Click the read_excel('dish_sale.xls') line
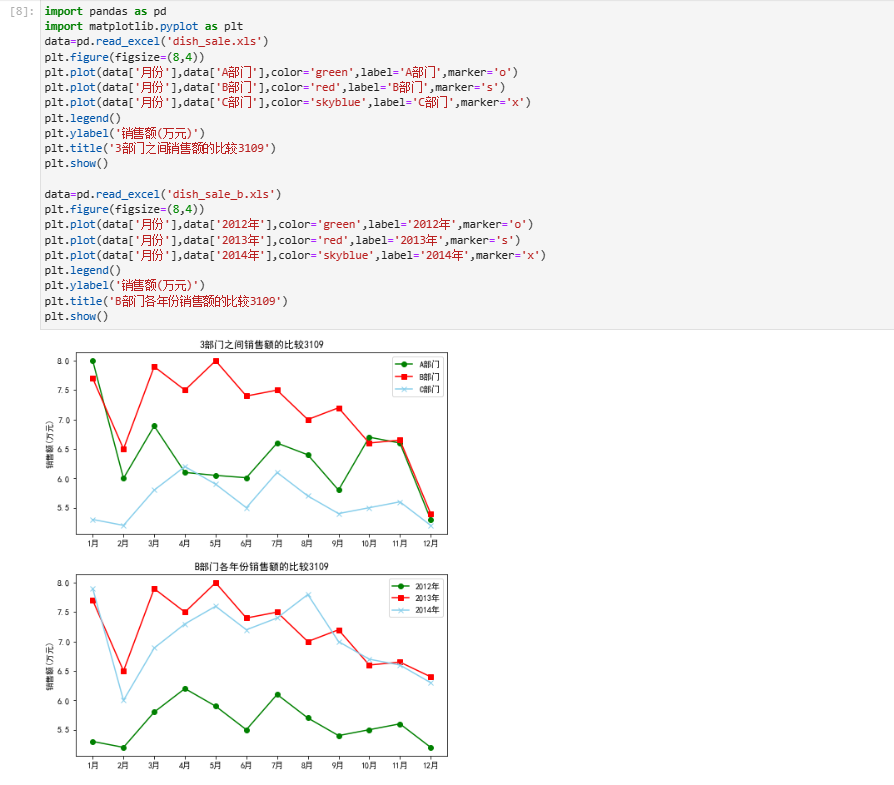Image resolution: width=894 pixels, height=785 pixels. [156, 42]
